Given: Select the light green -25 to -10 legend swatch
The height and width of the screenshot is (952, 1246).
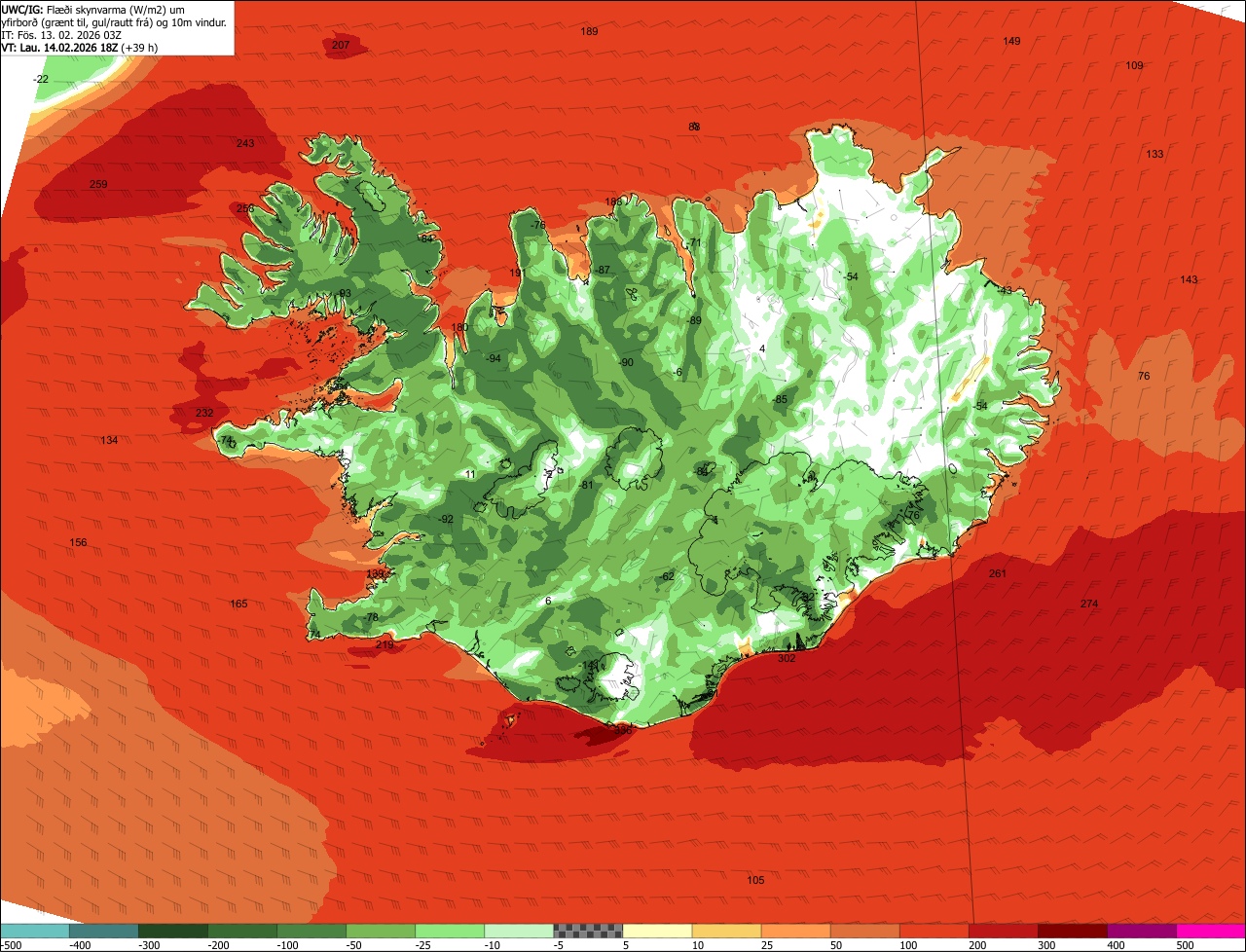Looking at the screenshot, I should click(x=450, y=931).
